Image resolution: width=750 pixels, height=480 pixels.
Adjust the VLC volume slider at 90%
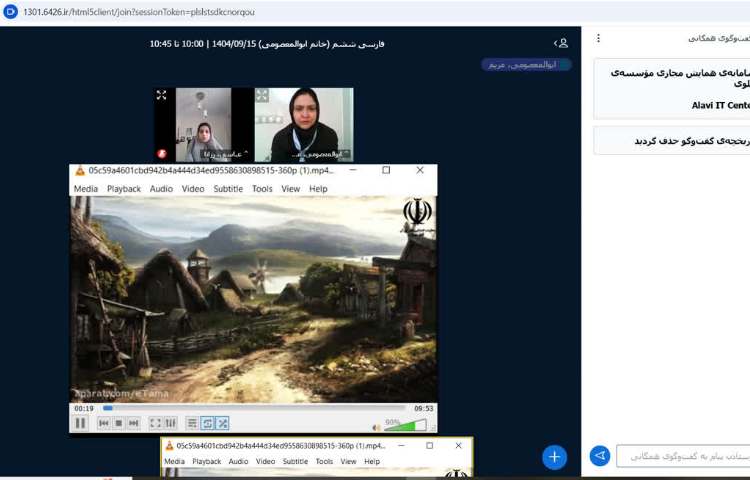click(x=406, y=425)
